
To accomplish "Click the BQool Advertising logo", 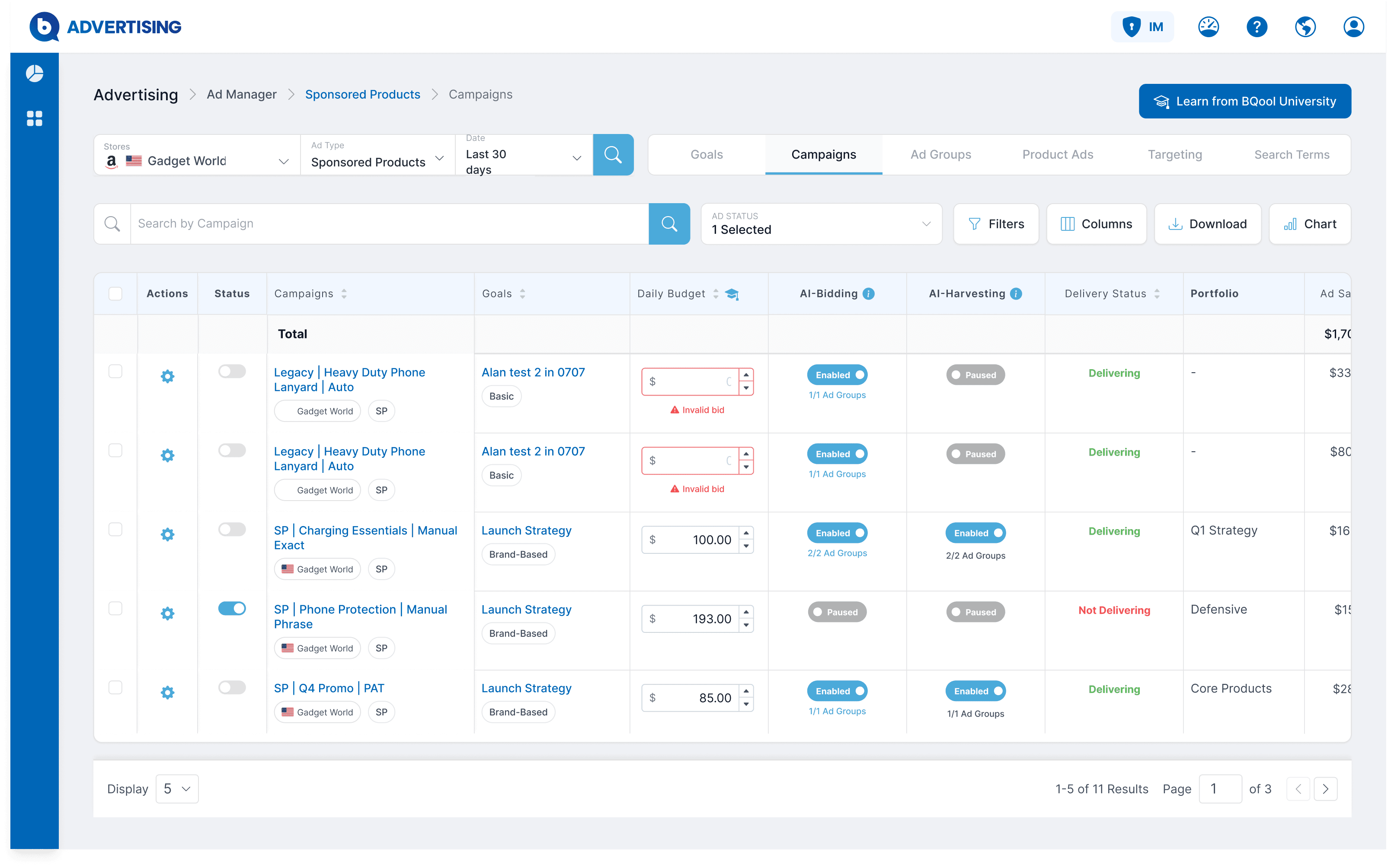I will (105, 27).
